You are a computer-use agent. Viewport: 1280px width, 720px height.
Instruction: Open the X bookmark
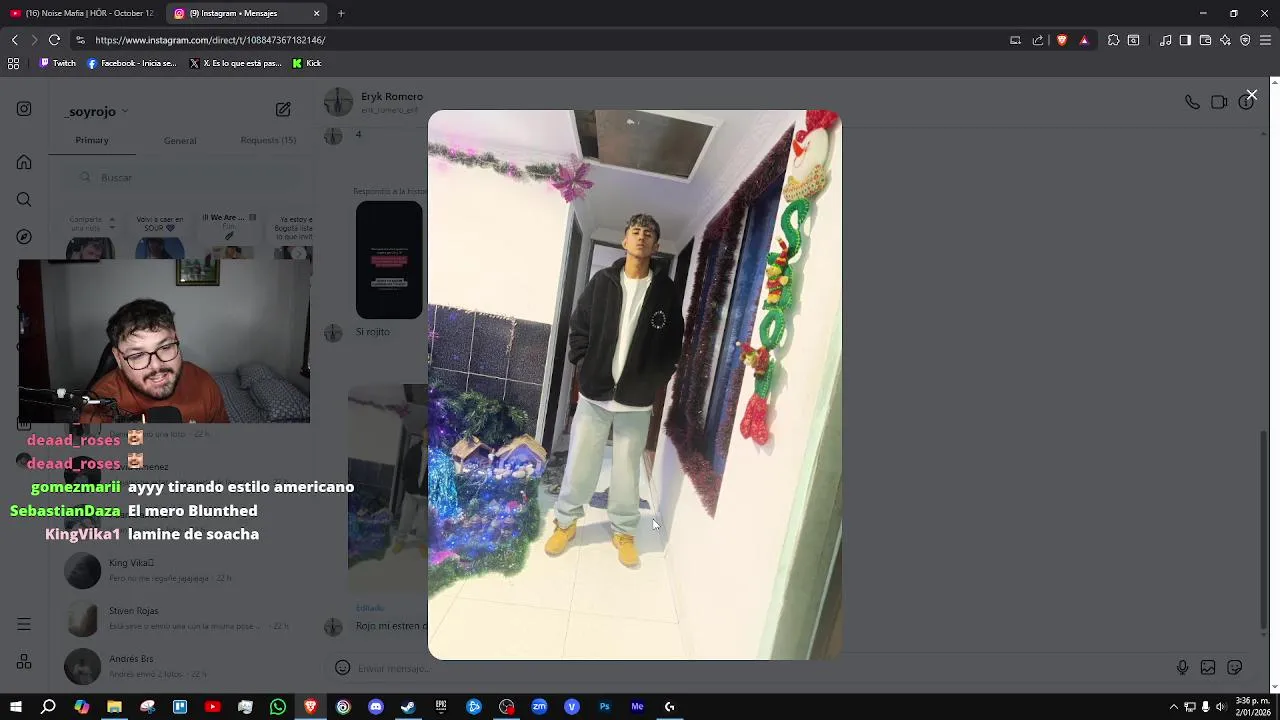pyautogui.click(x=235, y=63)
